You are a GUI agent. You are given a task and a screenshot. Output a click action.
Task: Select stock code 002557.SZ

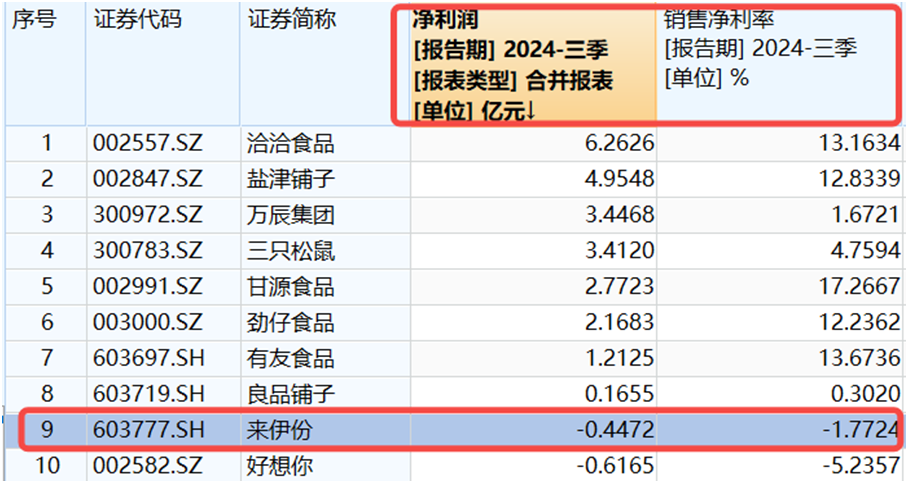pyautogui.click(x=148, y=143)
